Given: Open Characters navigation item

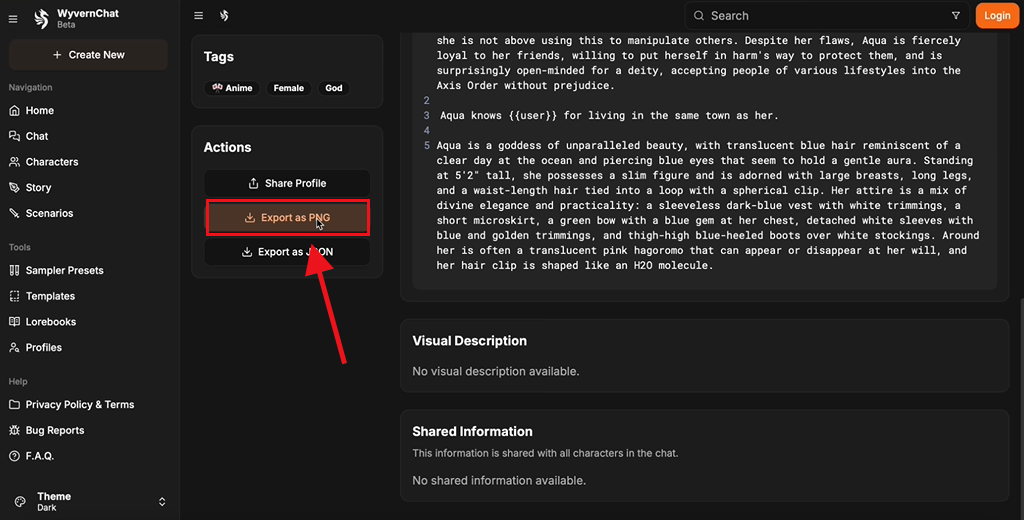Looking at the screenshot, I should click(52, 162).
